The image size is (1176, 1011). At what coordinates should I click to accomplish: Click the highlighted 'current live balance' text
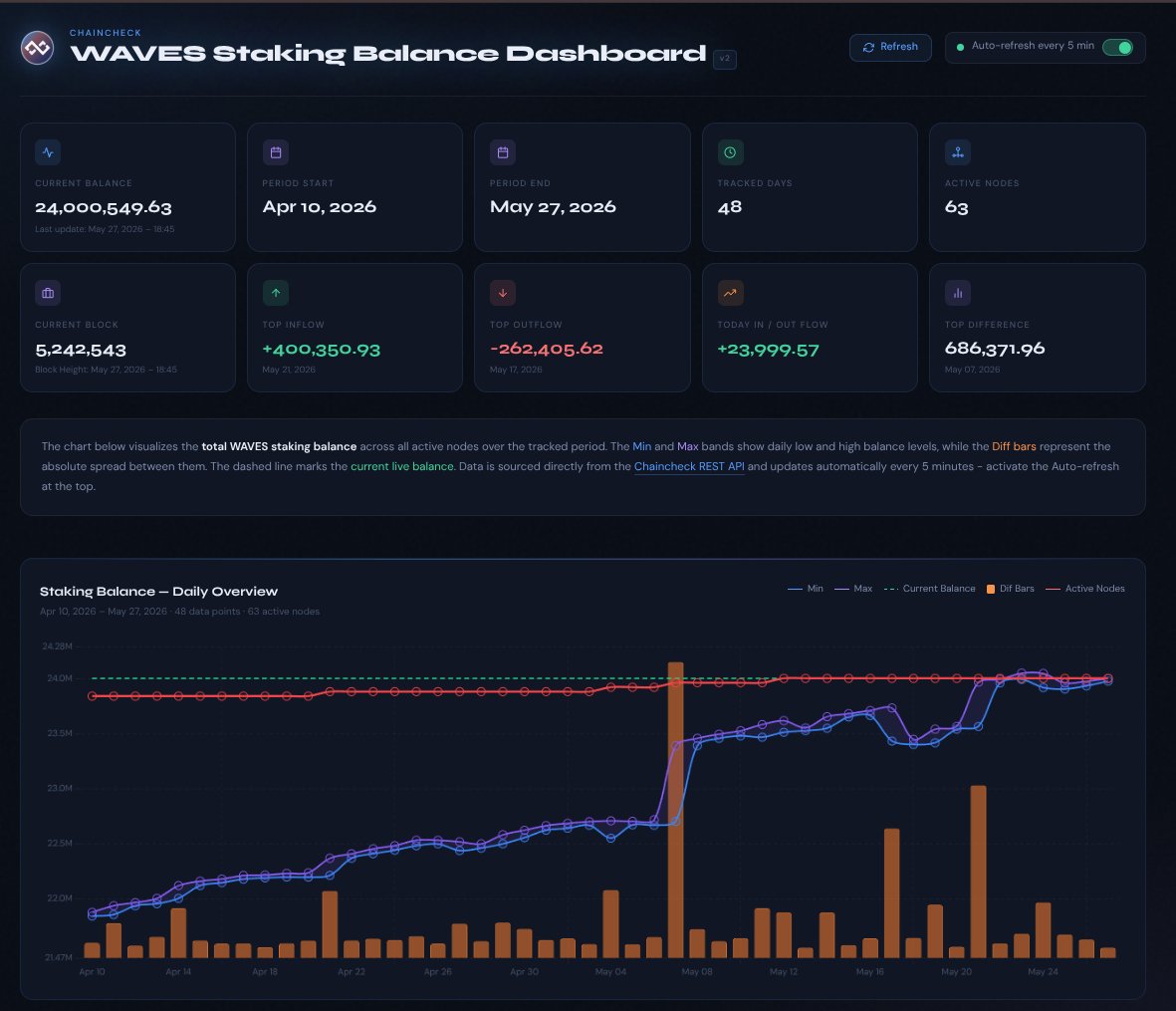pyautogui.click(x=402, y=466)
